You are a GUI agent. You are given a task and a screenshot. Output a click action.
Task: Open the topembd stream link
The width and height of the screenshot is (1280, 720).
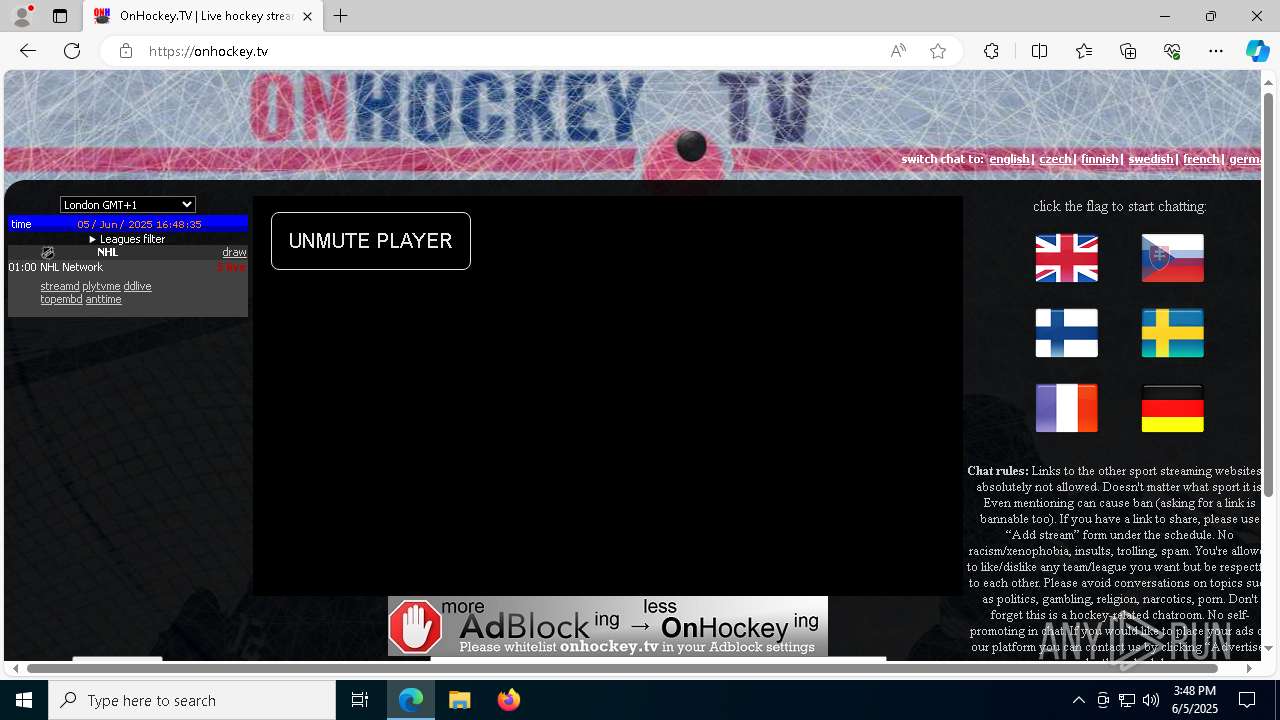pos(61,299)
